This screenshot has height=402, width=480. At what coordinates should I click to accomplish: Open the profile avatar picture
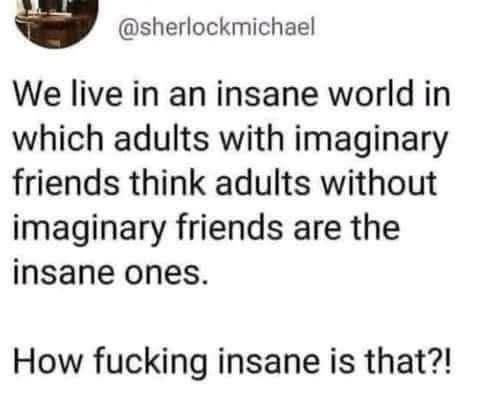tap(57, 23)
